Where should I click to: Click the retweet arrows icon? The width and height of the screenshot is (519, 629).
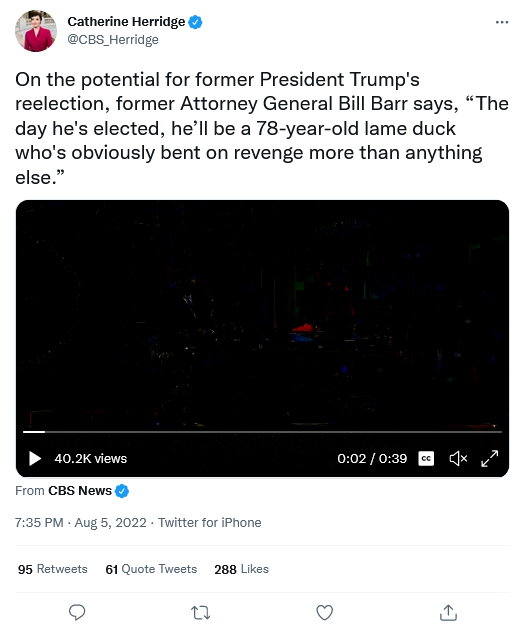click(x=201, y=613)
